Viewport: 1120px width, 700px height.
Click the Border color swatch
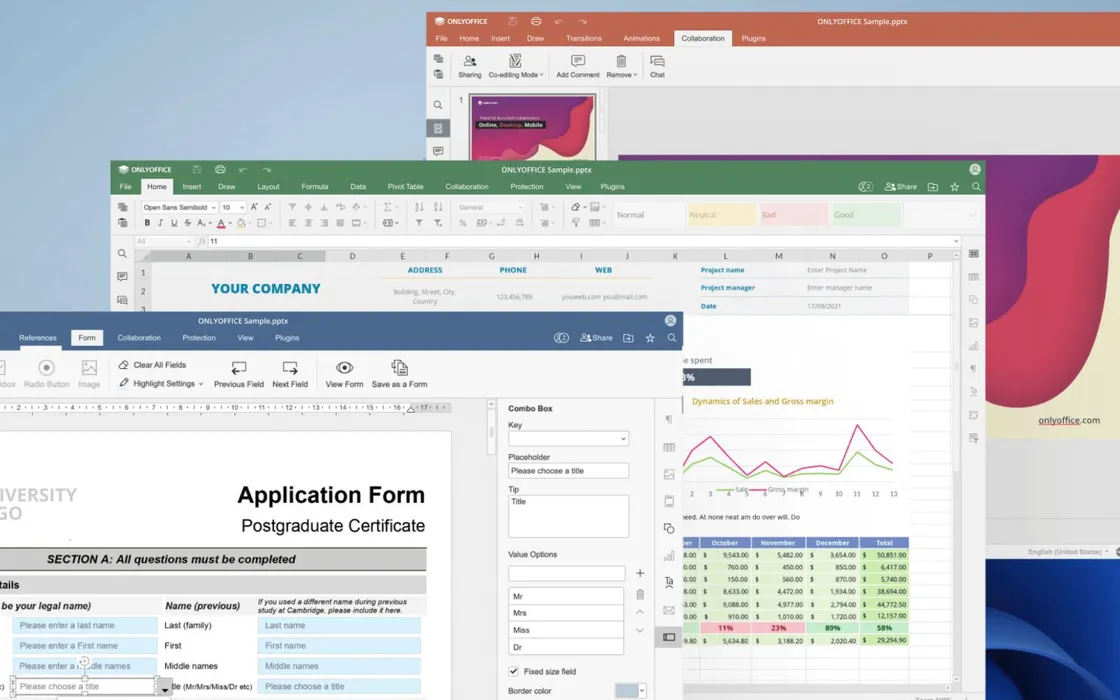click(626, 690)
